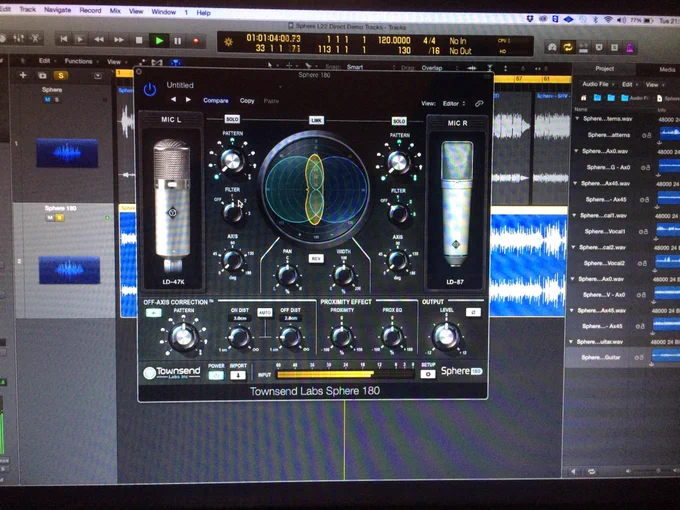Click the tuner icon in control bar
Screen dimensions: 680x510
click(x=552, y=47)
